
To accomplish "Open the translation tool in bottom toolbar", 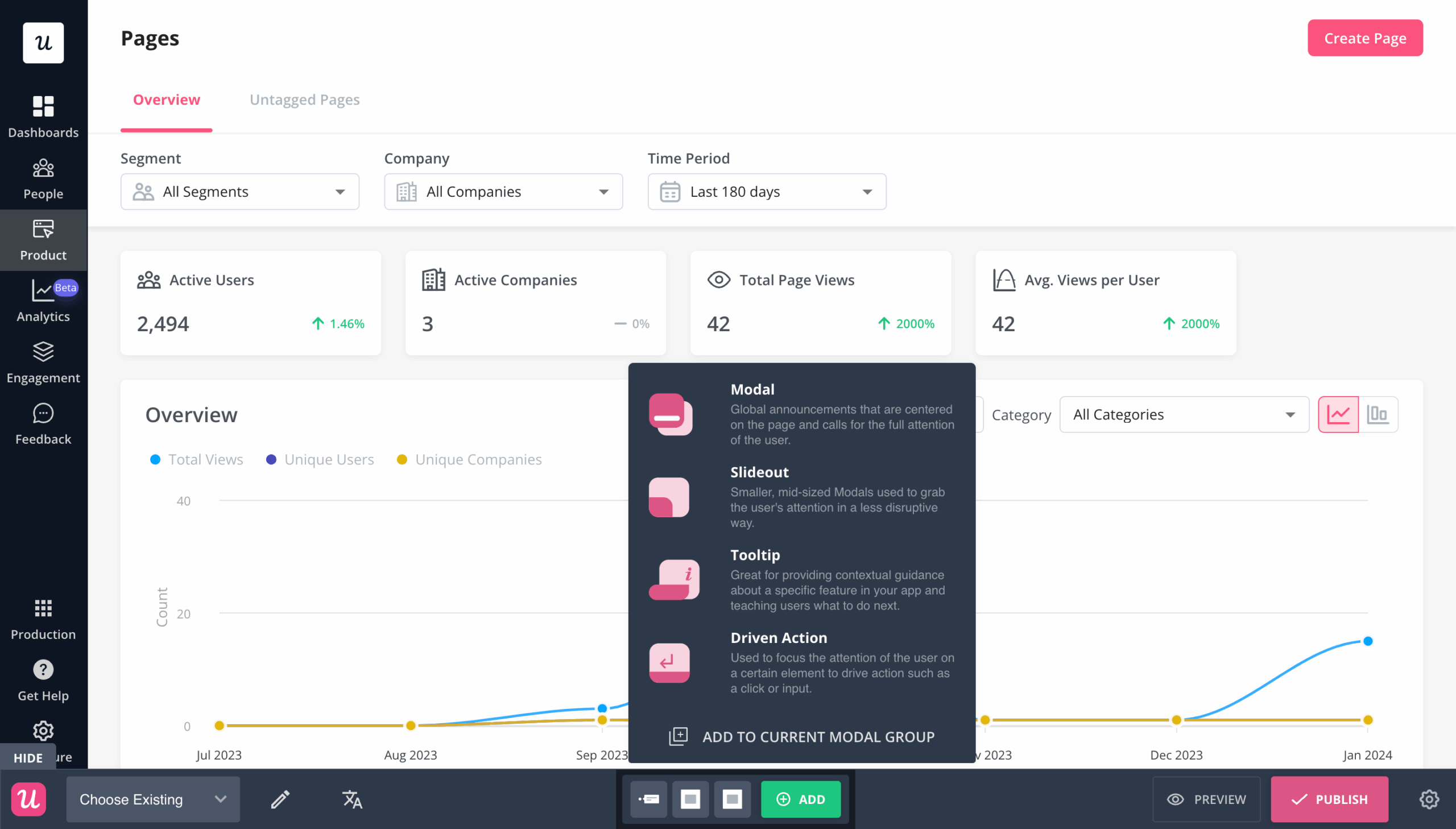I will coord(352,799).
